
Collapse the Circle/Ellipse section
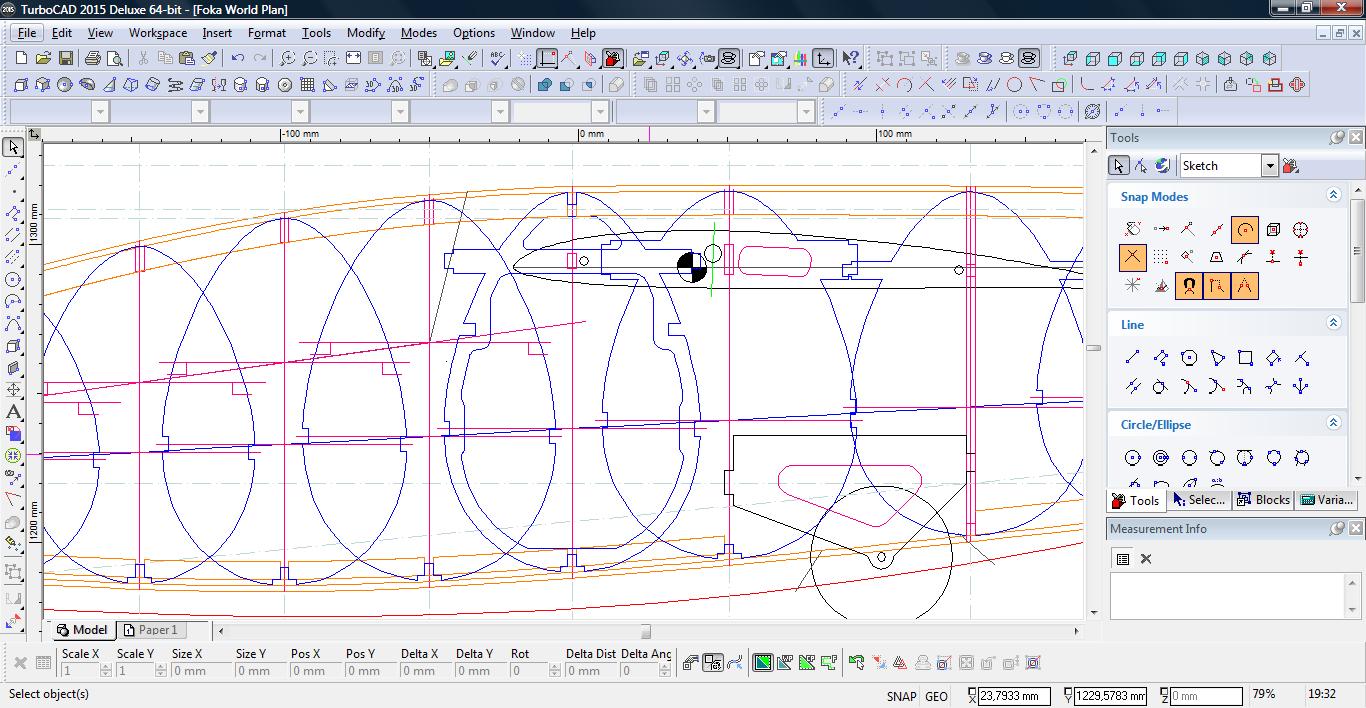(1333, 424)
